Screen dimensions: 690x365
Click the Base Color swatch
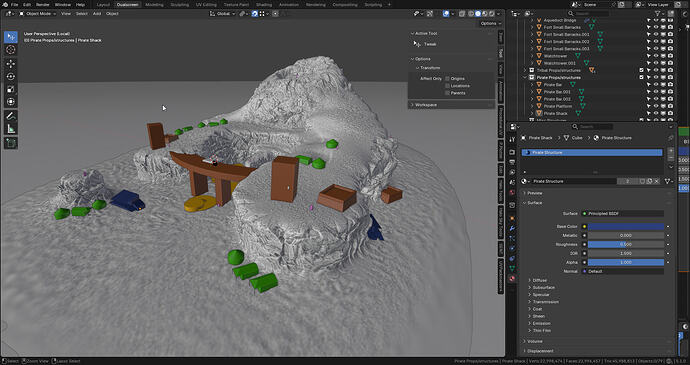click(x=626, y=227)
